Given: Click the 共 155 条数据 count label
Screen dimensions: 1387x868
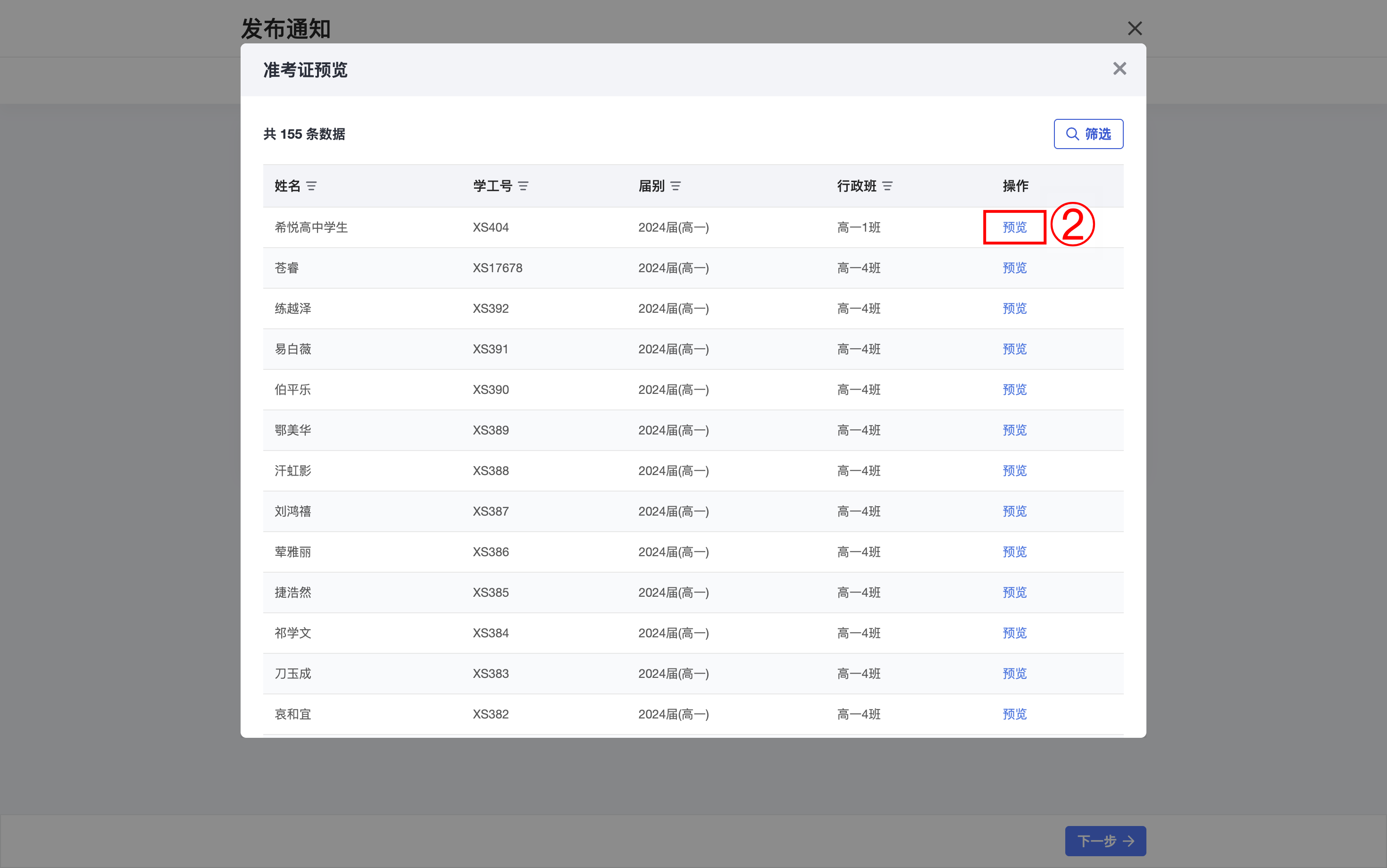Looking at the screenshot, I should click(x=304, y=134).
